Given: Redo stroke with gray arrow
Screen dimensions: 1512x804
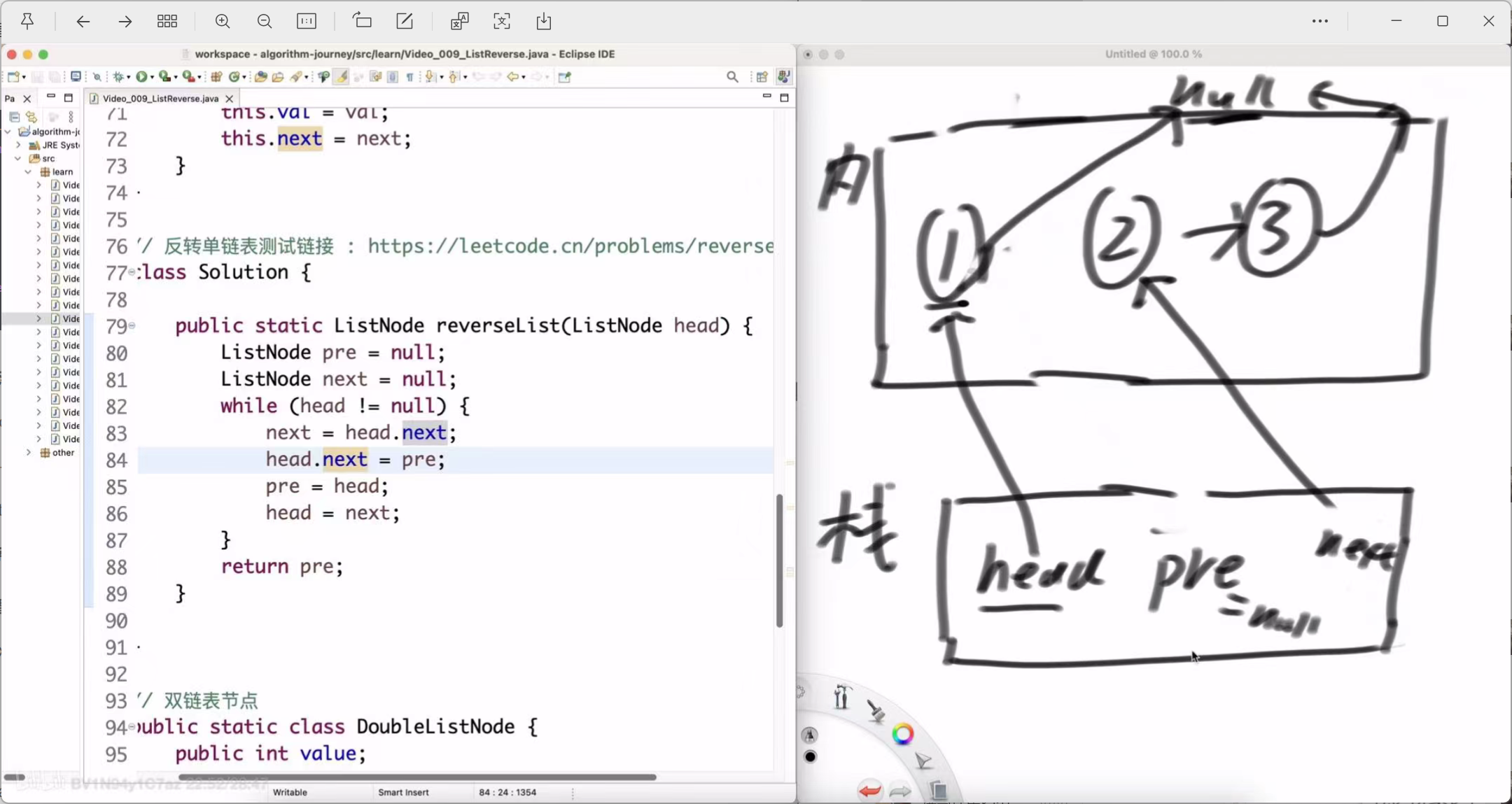Looking at the screenshot, I should pyautogui.click(x=900, y=791).
